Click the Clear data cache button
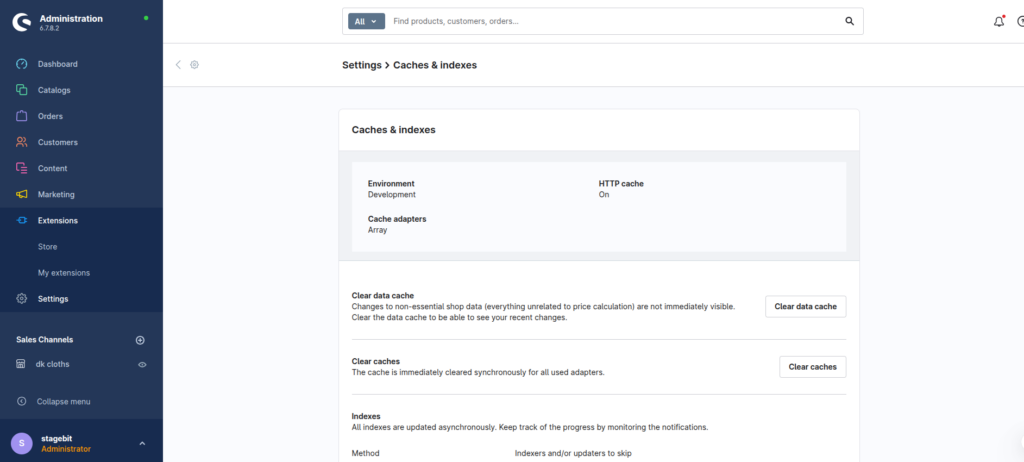Image resolution: width=1024 pixels, height=462 pixels. pos(805,306)
